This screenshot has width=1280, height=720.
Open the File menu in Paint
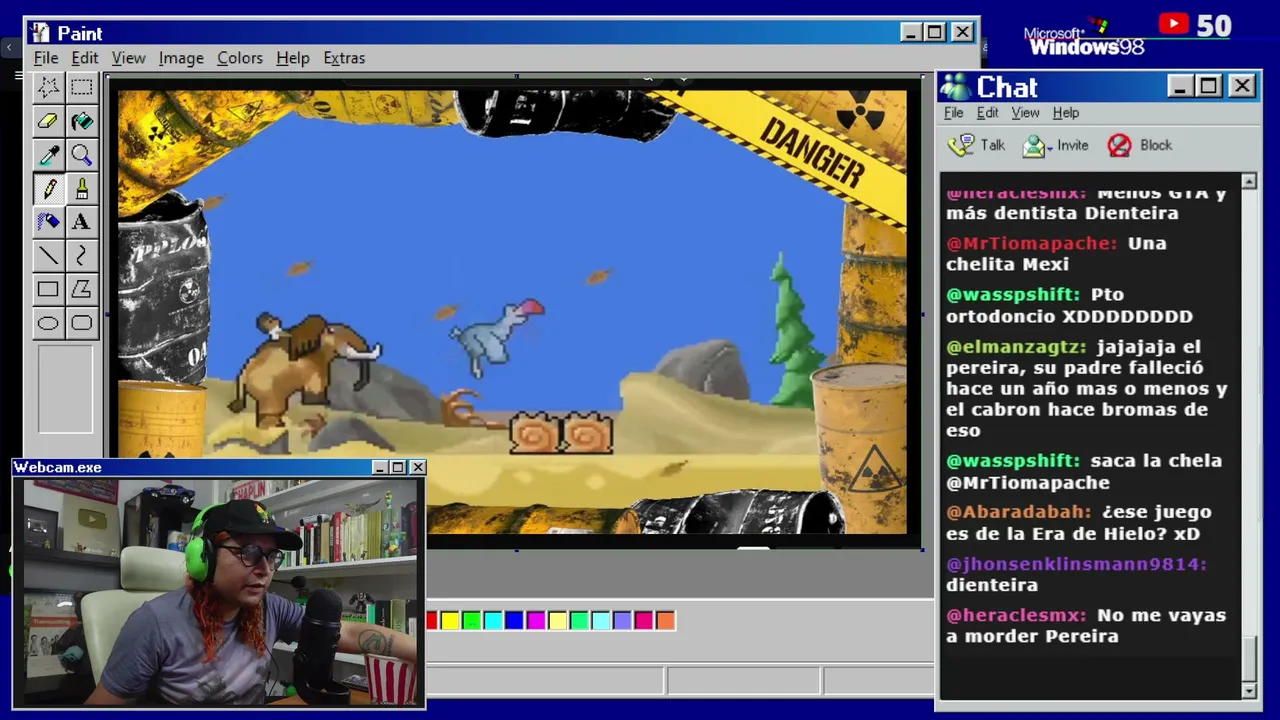click(x=46, y=58)
